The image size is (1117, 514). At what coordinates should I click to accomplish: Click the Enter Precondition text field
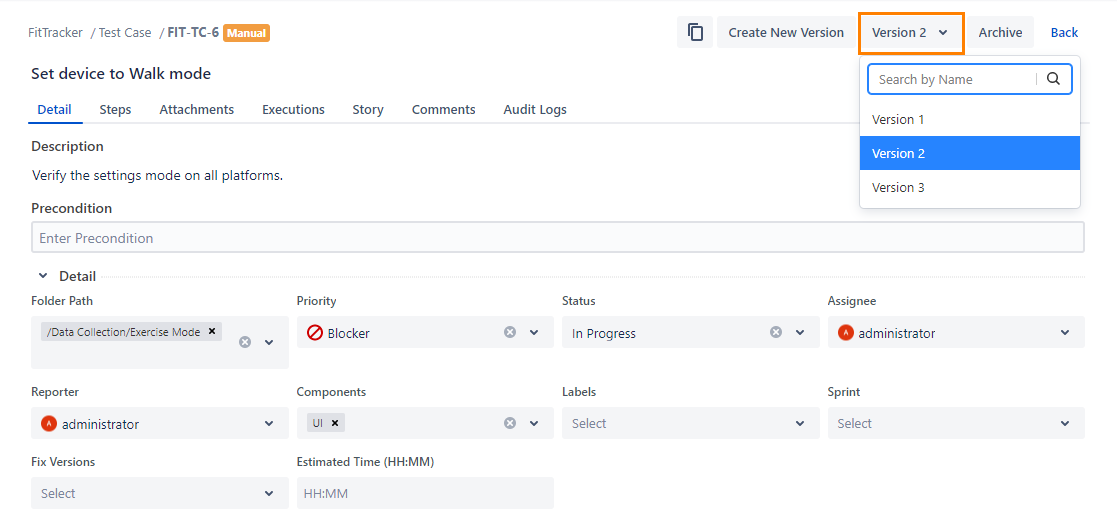pyautogui.click(x=557, y=238)
